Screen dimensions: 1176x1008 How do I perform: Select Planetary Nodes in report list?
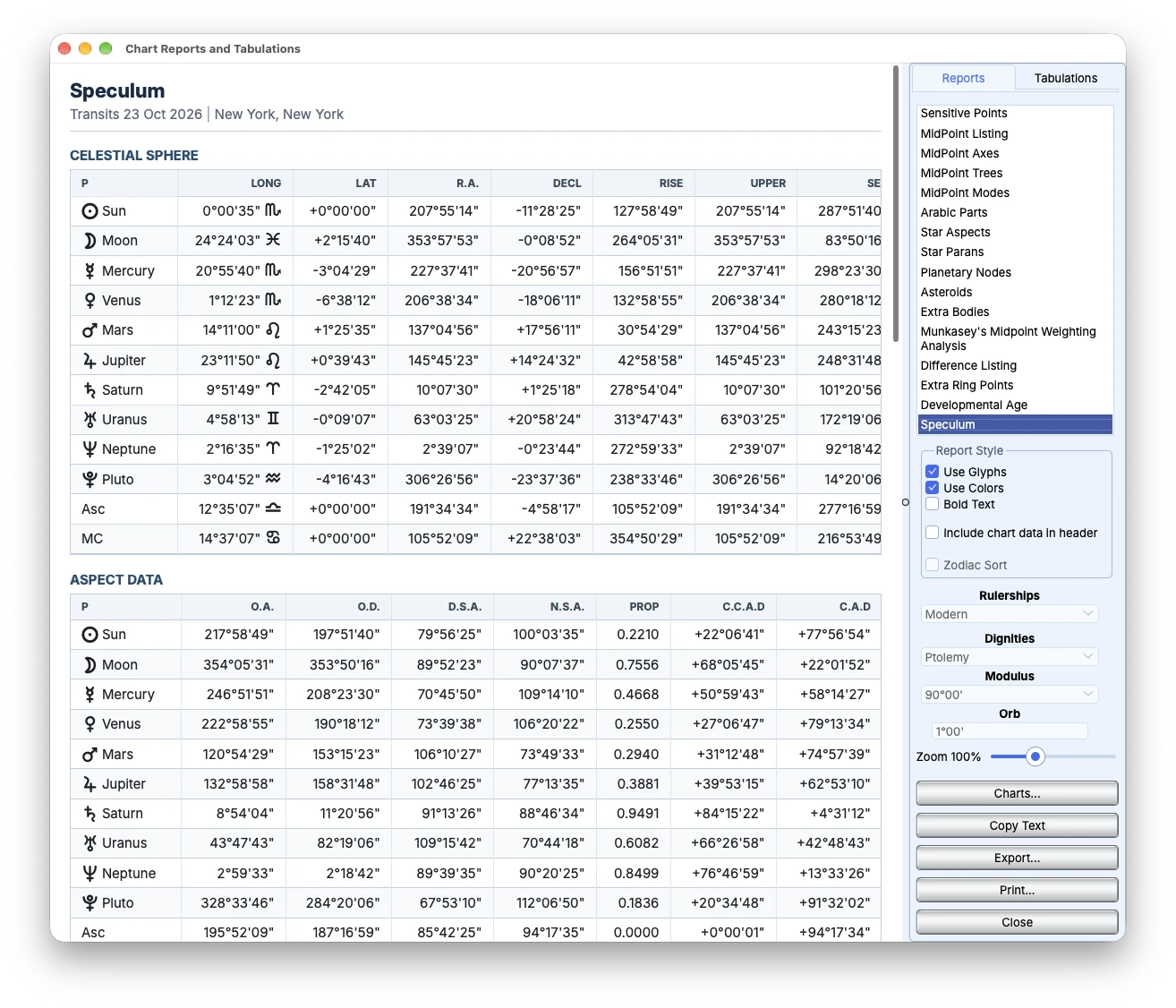[1016, 272]
